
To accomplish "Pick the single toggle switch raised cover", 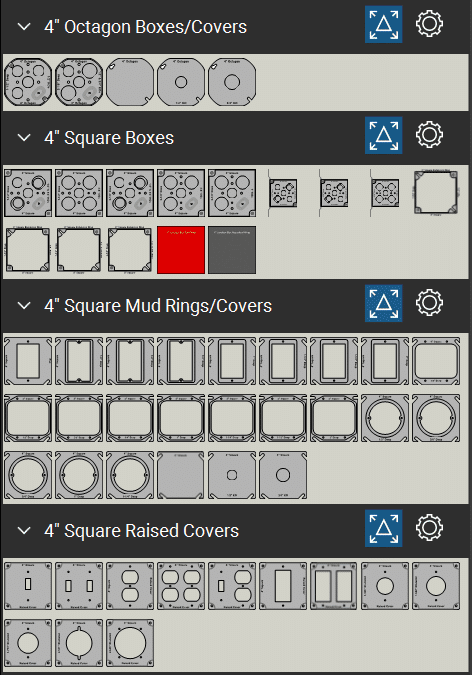I will [x=28, y=585].
